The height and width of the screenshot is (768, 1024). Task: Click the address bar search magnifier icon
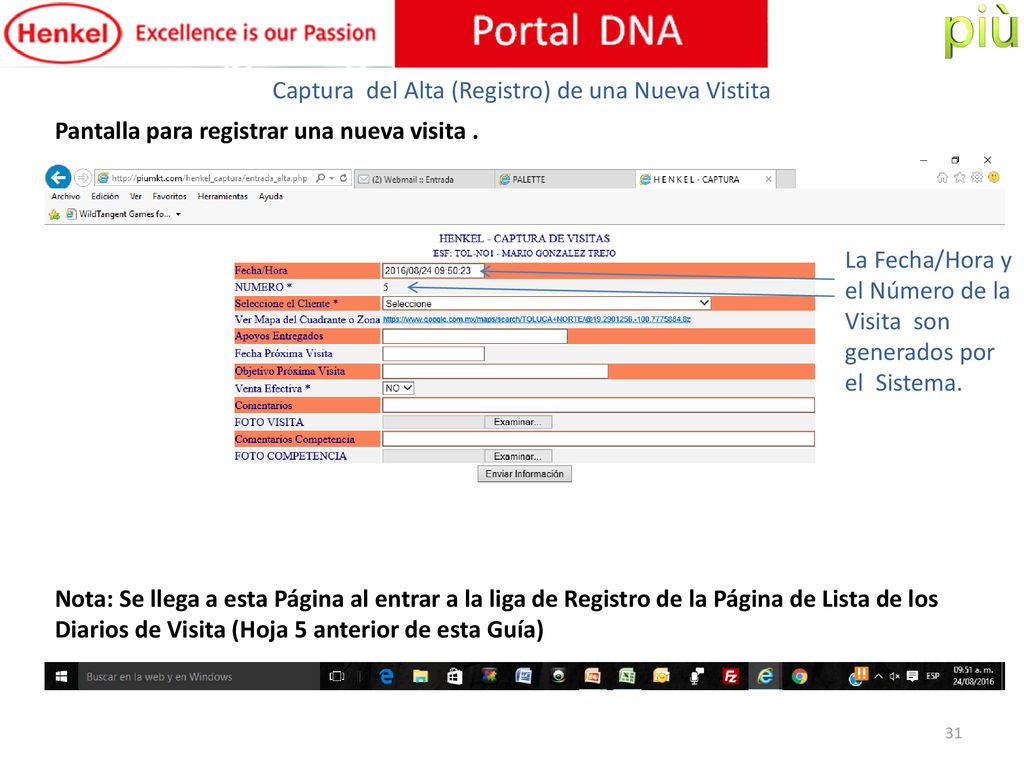[321, 178]
